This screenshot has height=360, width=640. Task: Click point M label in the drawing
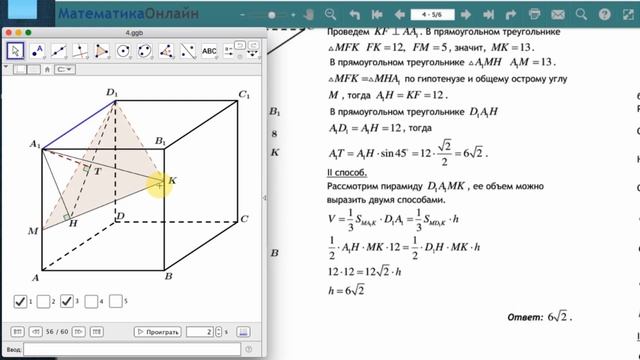(x=33, y=231)
